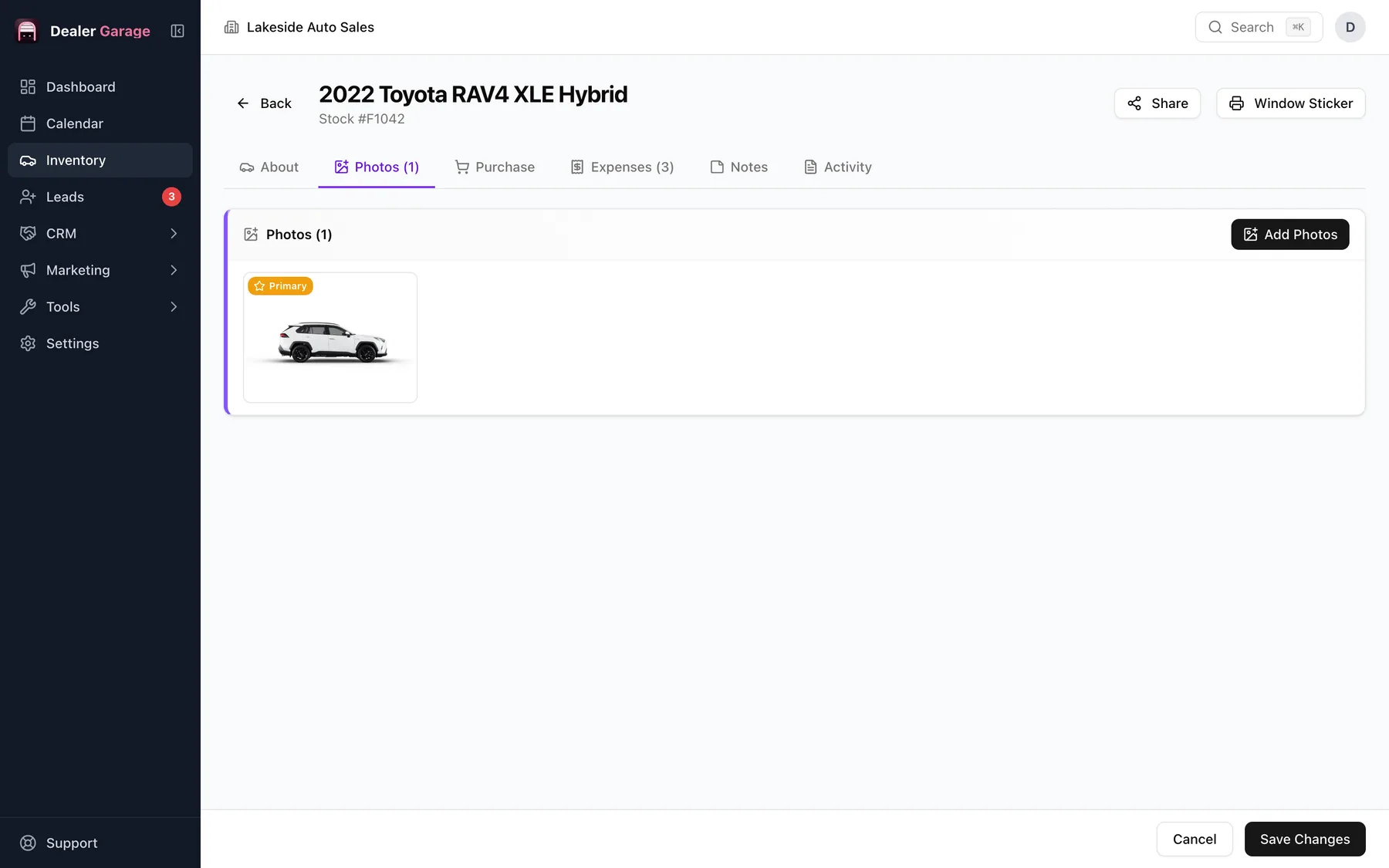1389x868 pixels.
Task: Open the Settings gear item
Action: 100,343
